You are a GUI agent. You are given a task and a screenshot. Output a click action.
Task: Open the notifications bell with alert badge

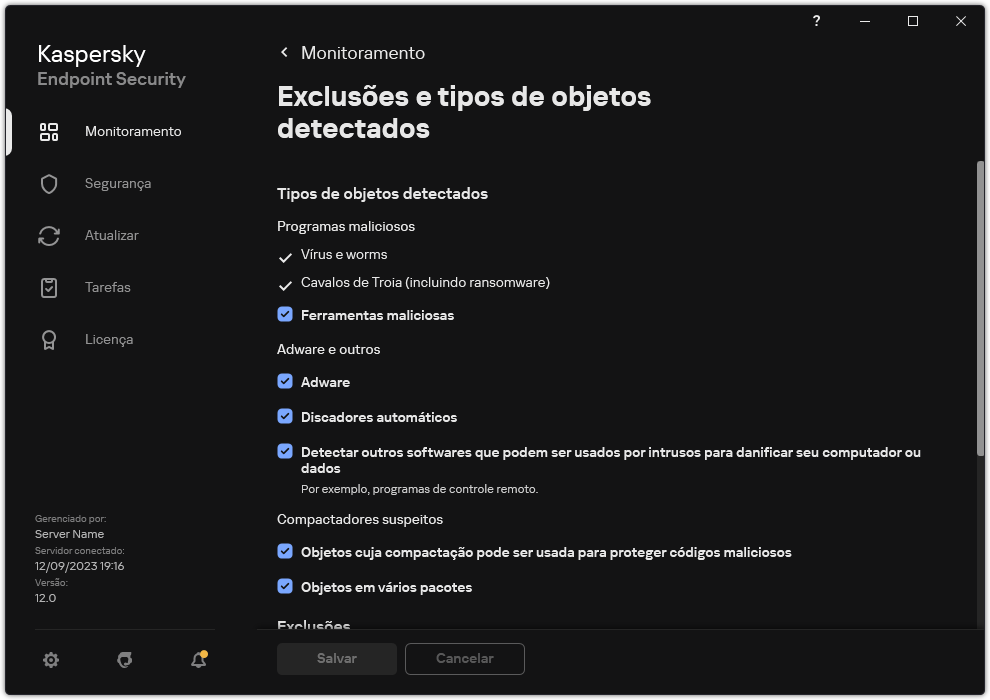point(197,660)
